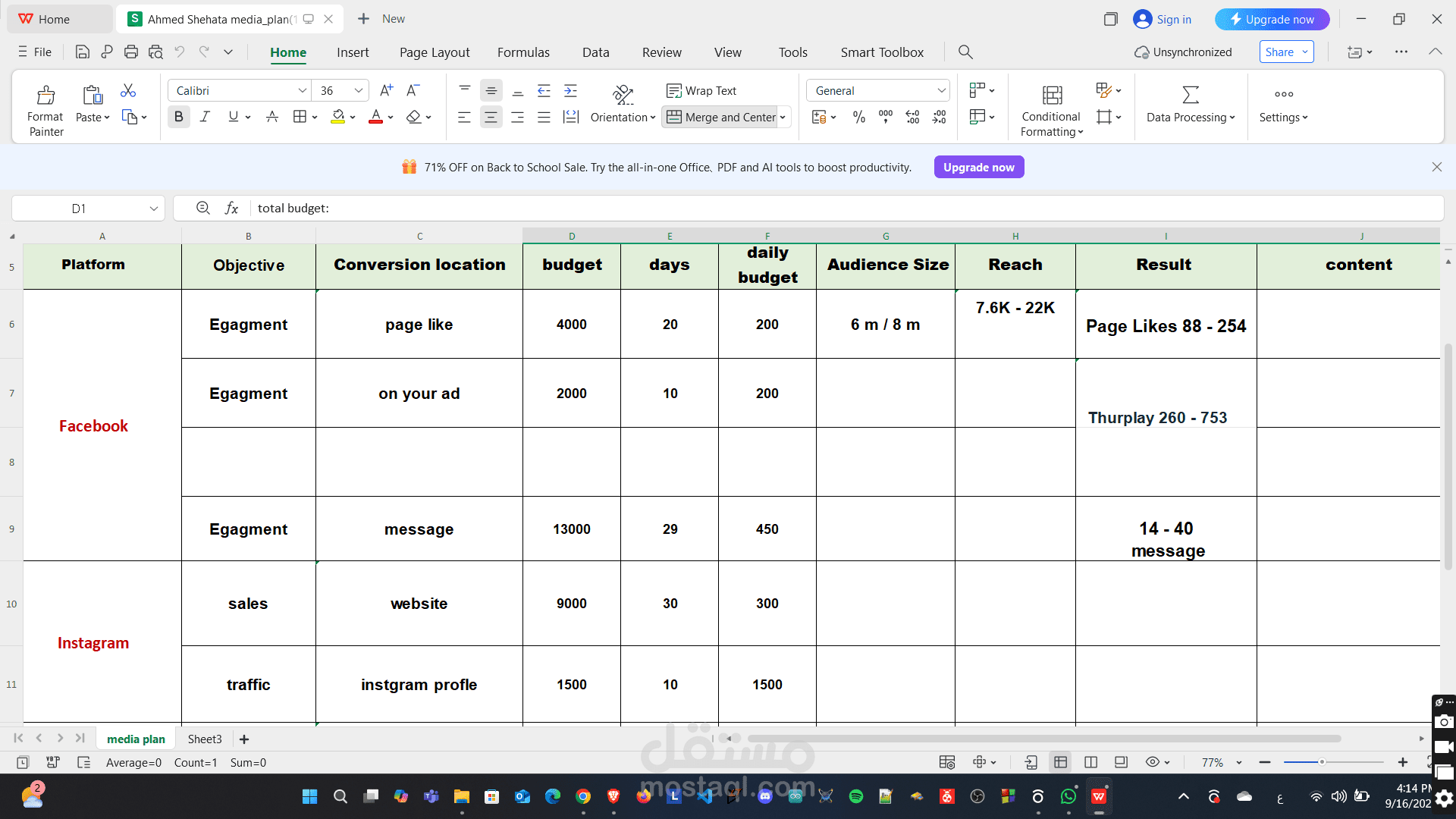1456x819 pixels.
Task: Decrease font size with the A- icon
Action: click(x=413, y=90)
